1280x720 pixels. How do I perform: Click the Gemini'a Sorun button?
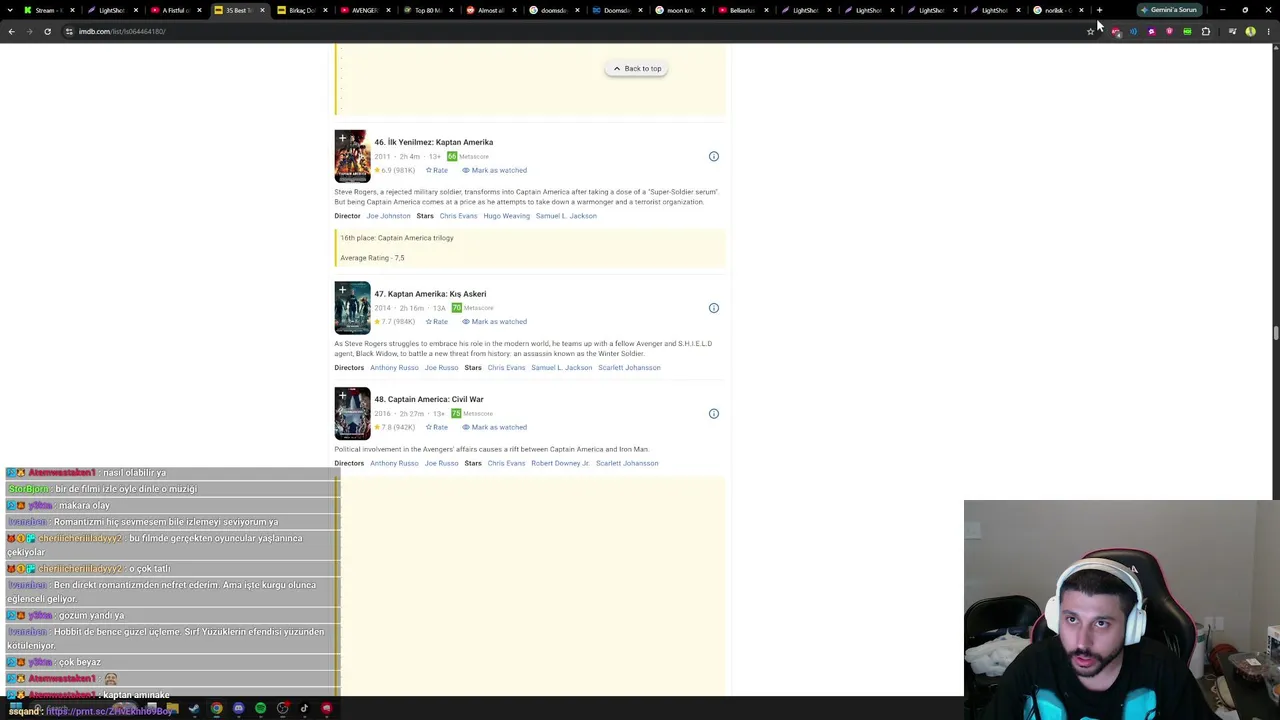[x=1169, y=10]
